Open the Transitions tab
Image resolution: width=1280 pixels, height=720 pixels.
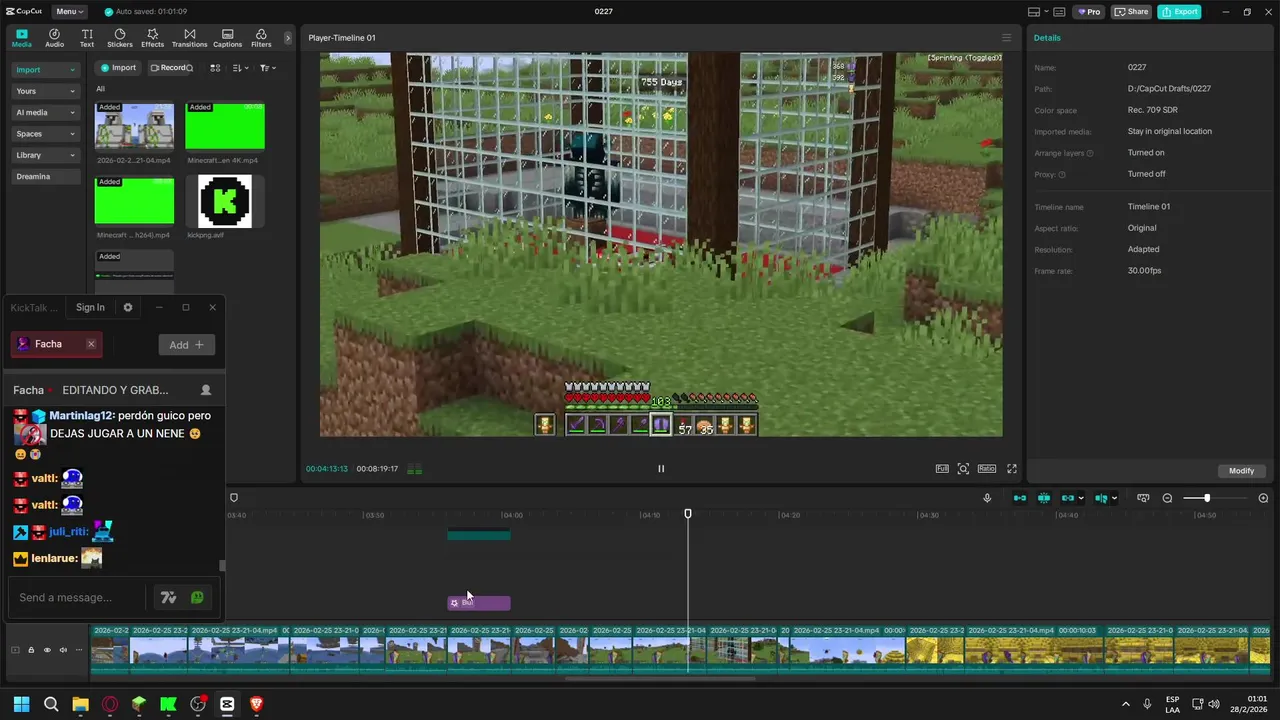click(x=189, y=38)
